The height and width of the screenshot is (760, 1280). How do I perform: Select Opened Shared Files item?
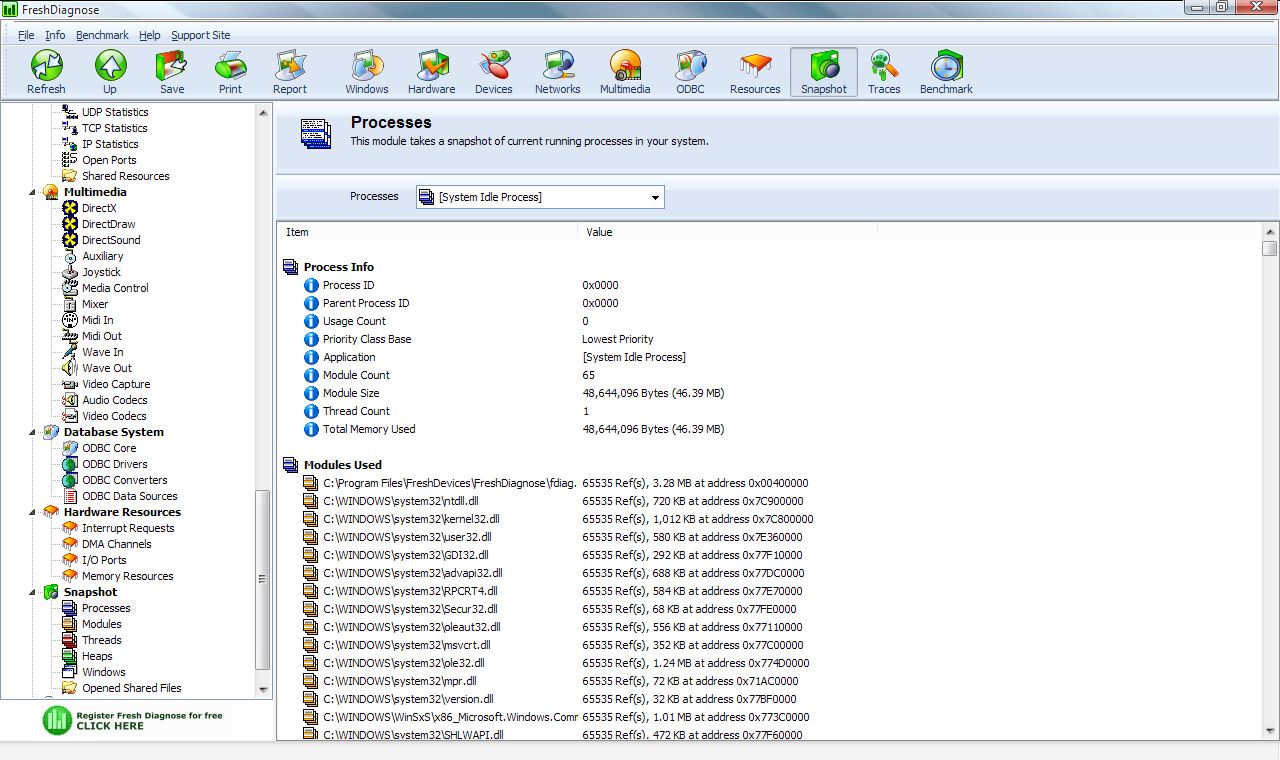pos(131,688)
